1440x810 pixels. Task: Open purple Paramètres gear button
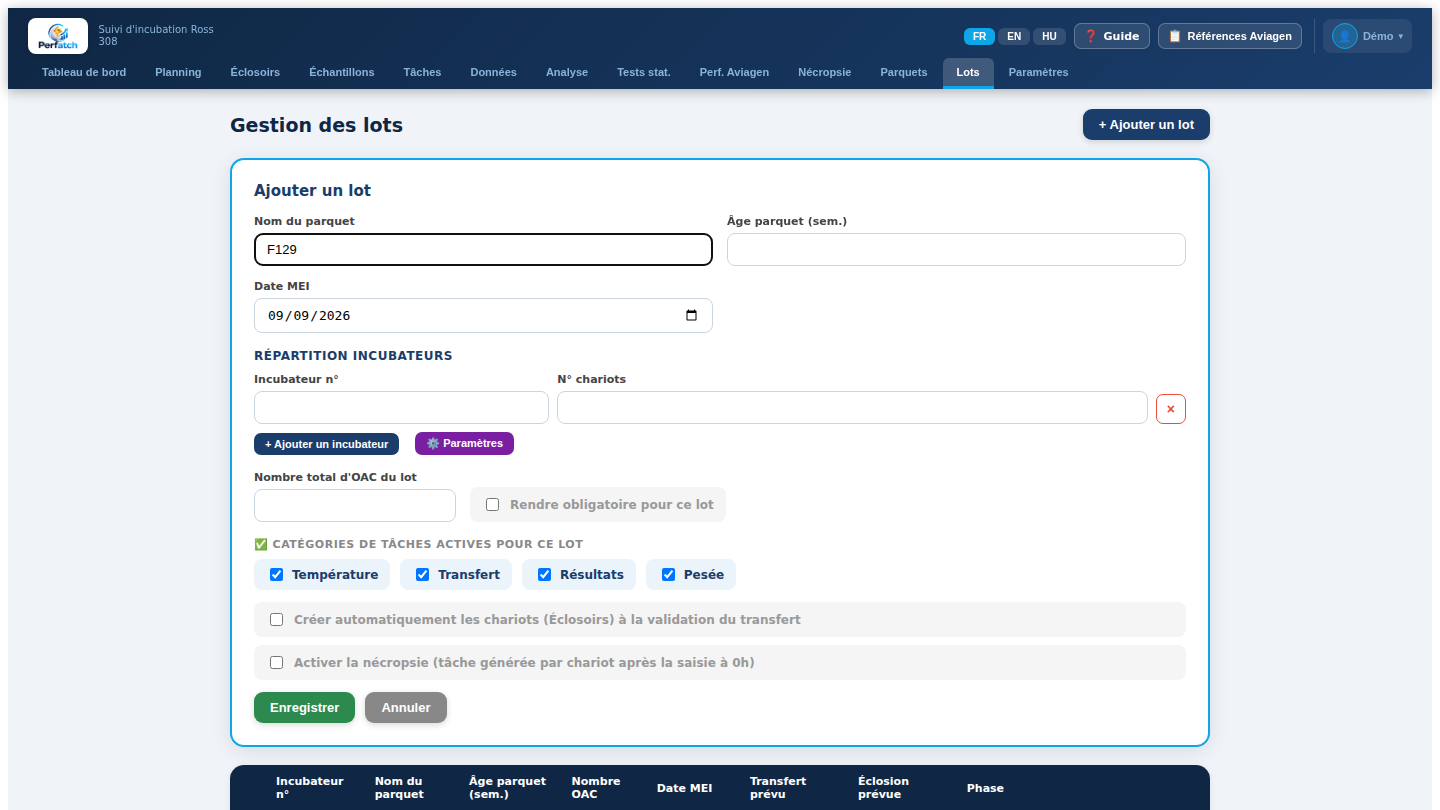[464, 443]
